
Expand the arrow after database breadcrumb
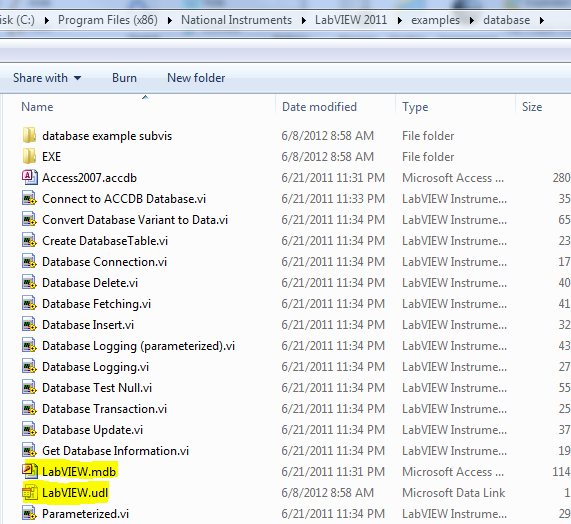[x=542, y=20]
